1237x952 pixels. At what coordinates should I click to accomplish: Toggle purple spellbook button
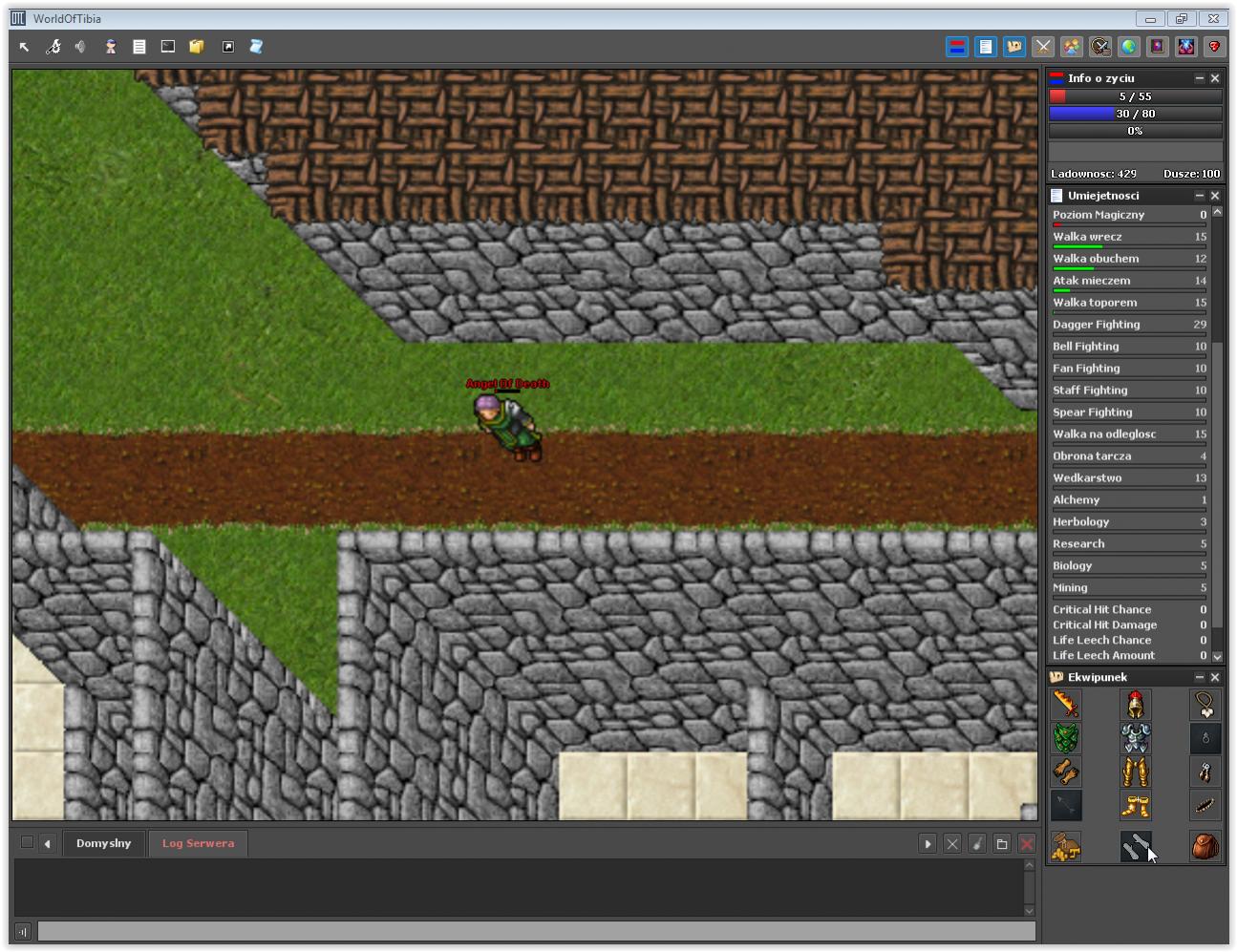pyautogui.click(x=1158, y=47)
